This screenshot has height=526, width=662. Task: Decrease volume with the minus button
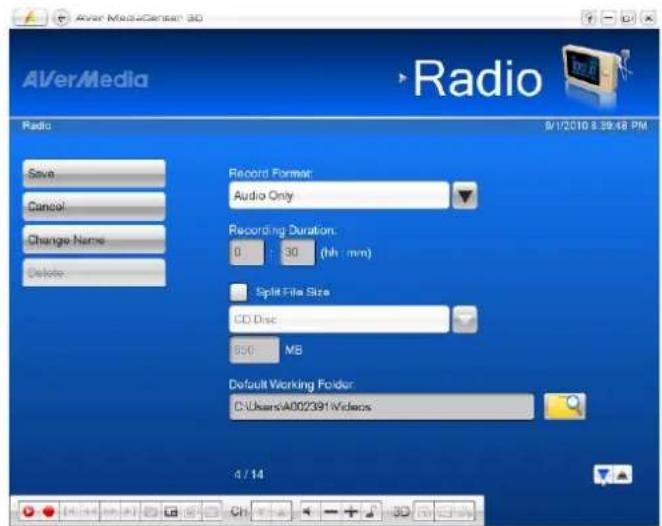click(x=330, y=512)
